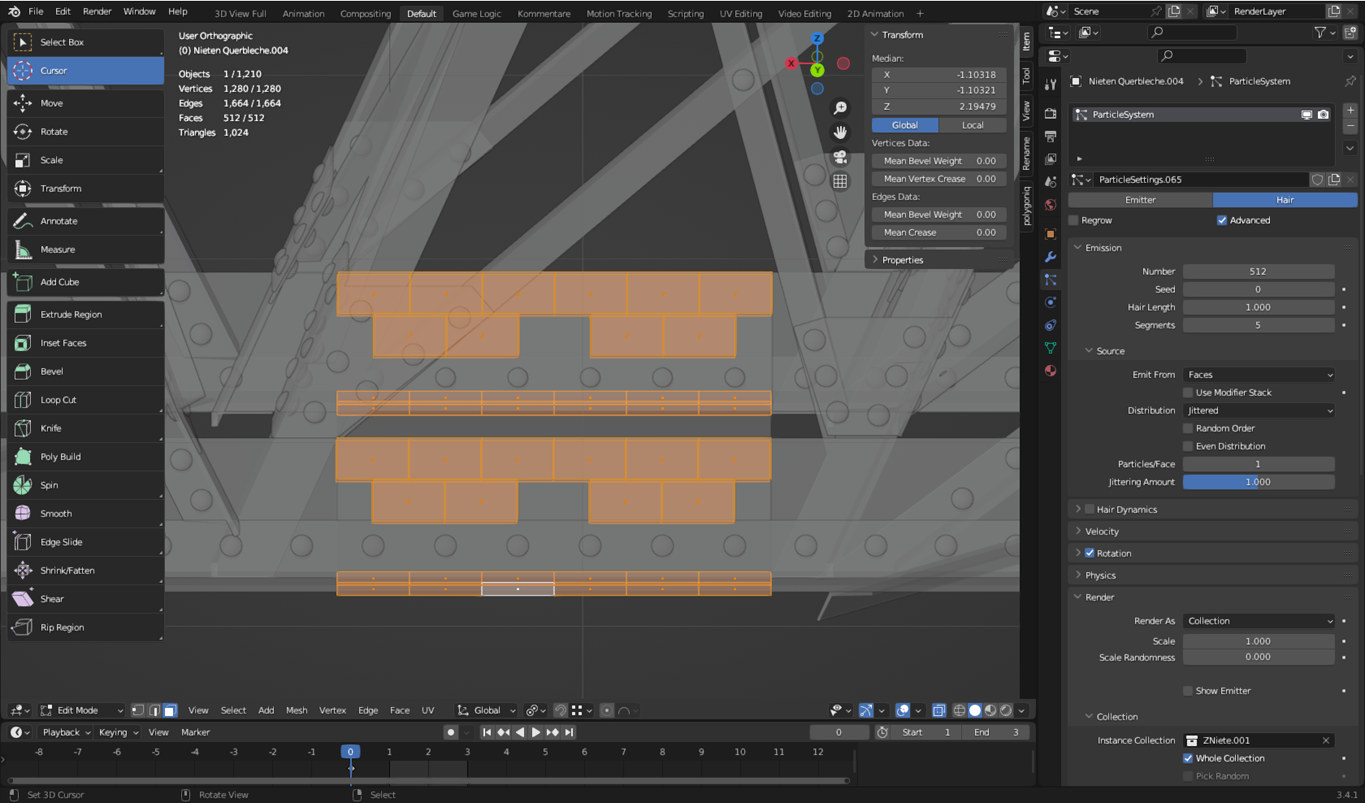Toggle the Show Emitter checkbox
The width and height of the screenshot is (1365, 803).
(1188, 691)
